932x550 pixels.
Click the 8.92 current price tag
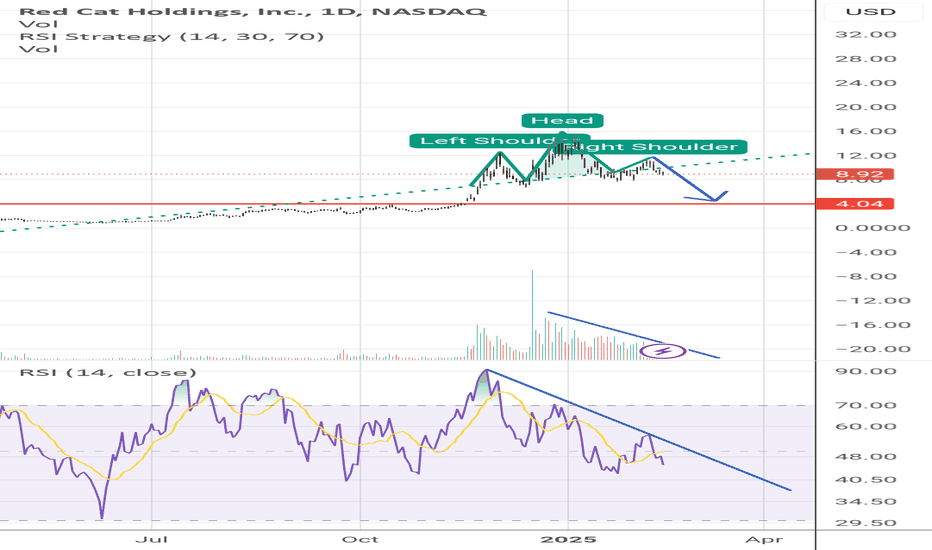point(855,174)
